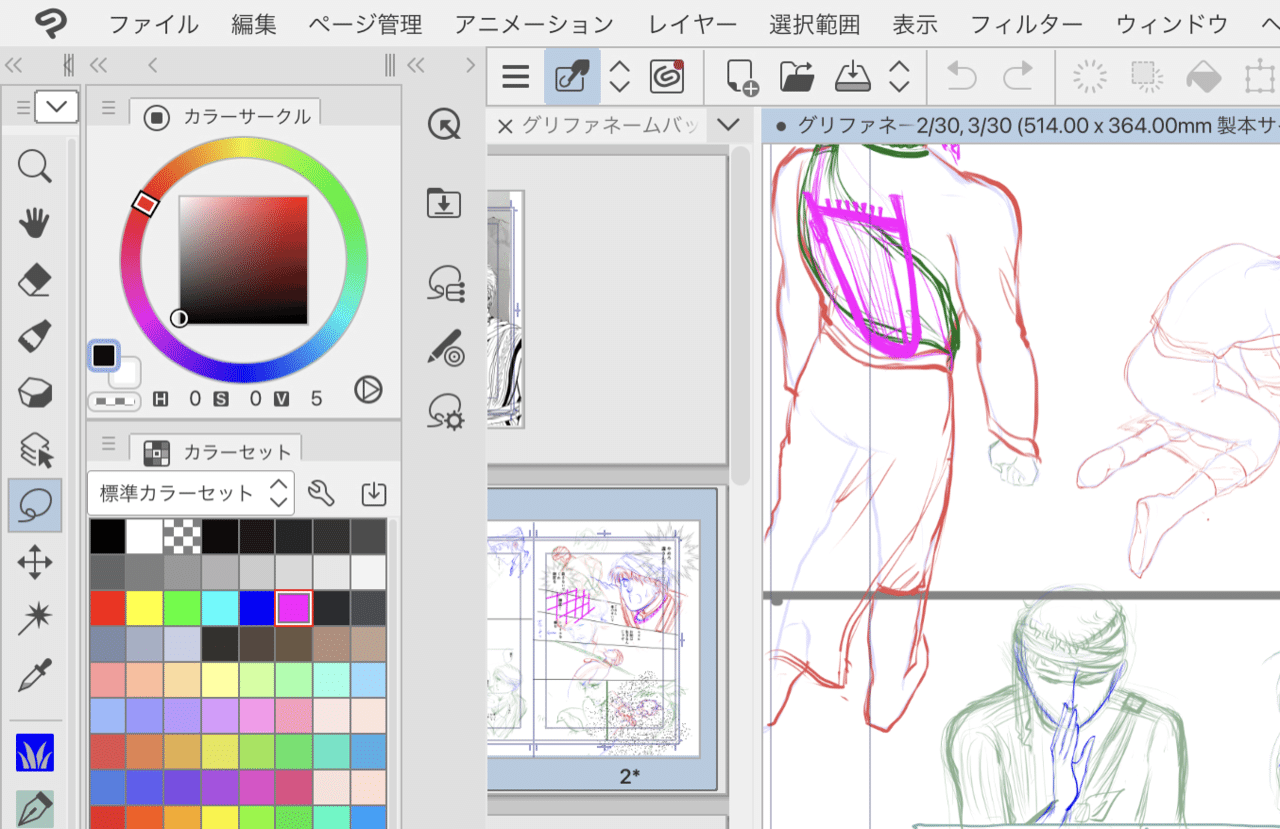The width and height of the screenshot is (1280, 829).
Task: Click the dashed selection-area toolbar icon
Action: [1146, 77]
